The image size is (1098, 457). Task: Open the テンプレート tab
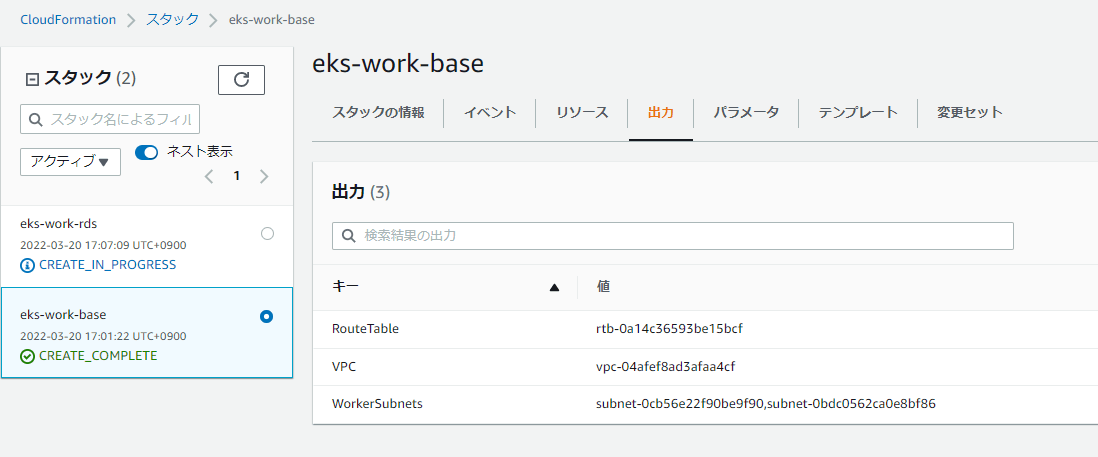(x=858, y=113)
